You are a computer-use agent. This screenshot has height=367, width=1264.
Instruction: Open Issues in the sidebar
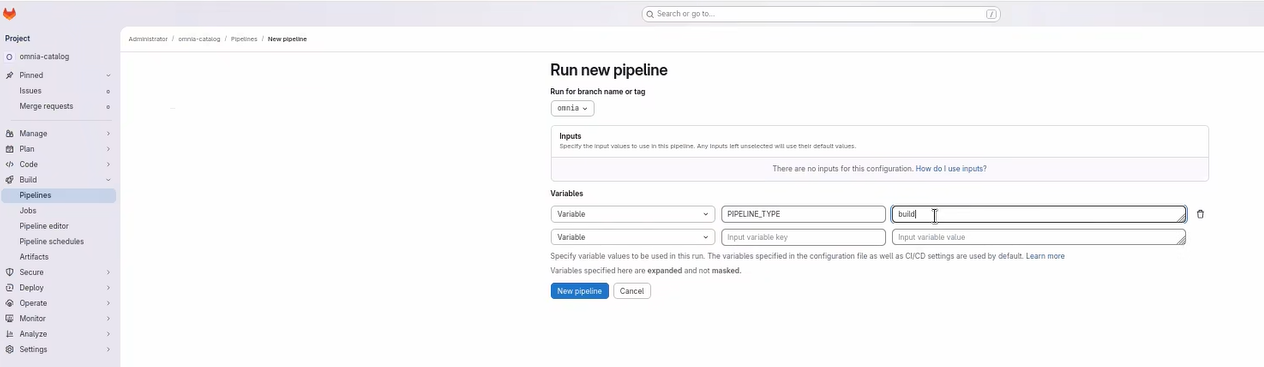tap(60, 91)
